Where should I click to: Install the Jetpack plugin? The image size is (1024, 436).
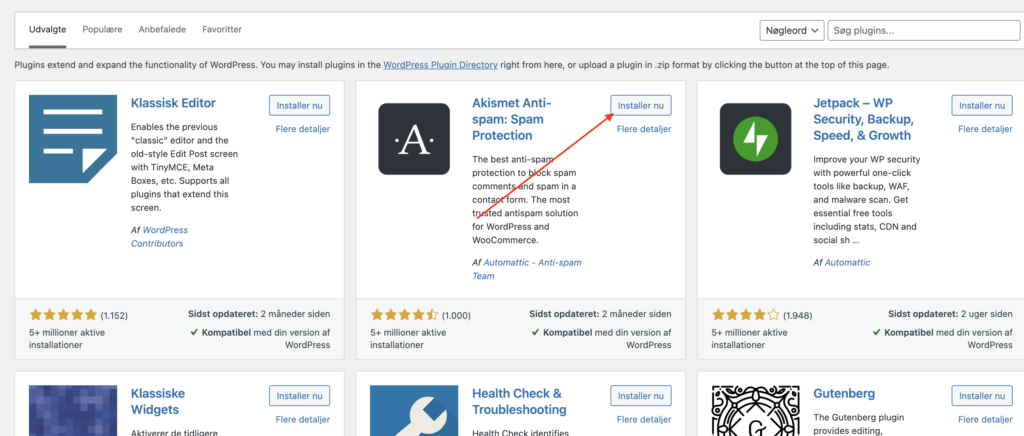[x=982, y=105]
